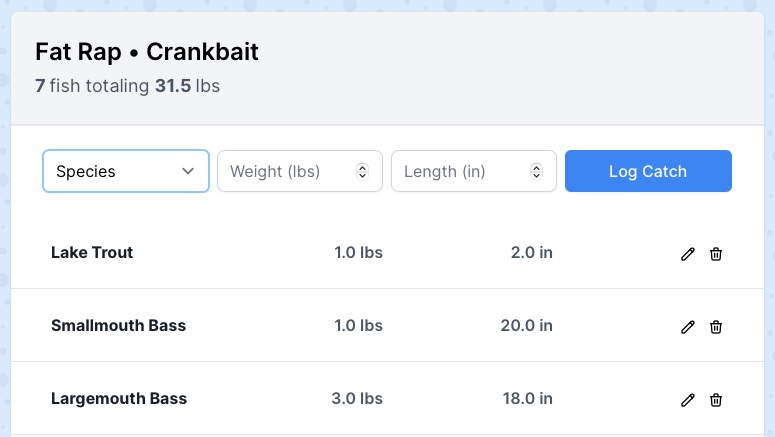Select the Fat Rap Crankbait heading
This screenshot has width=775, height=437.
coord(147,52)
